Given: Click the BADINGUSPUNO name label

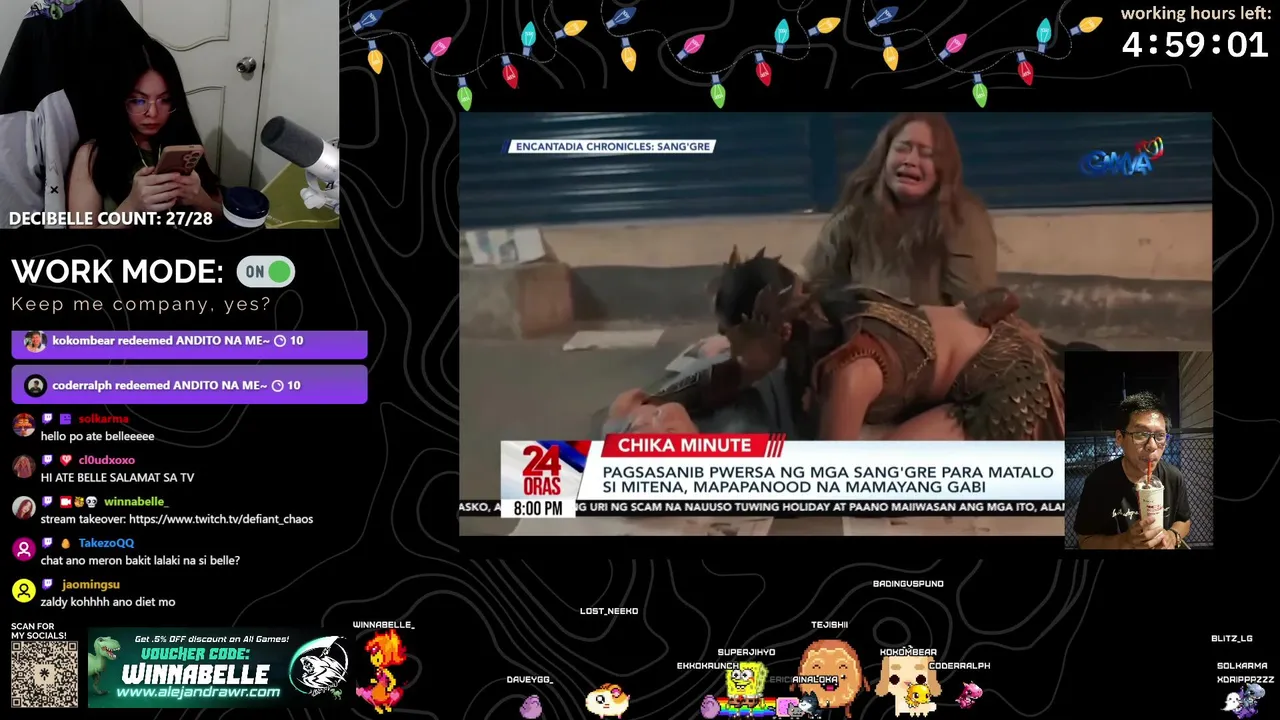Looking at the screenshot, I should (908, 584).
